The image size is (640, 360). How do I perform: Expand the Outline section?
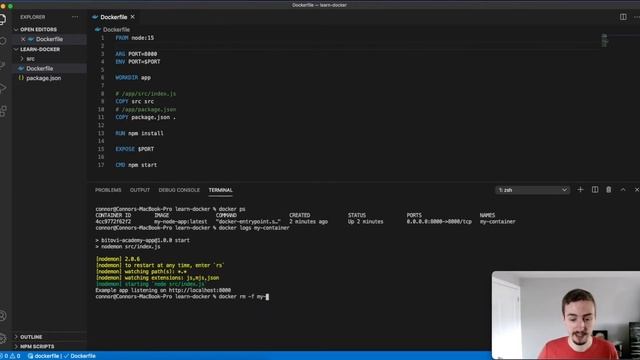pos(31,337)
